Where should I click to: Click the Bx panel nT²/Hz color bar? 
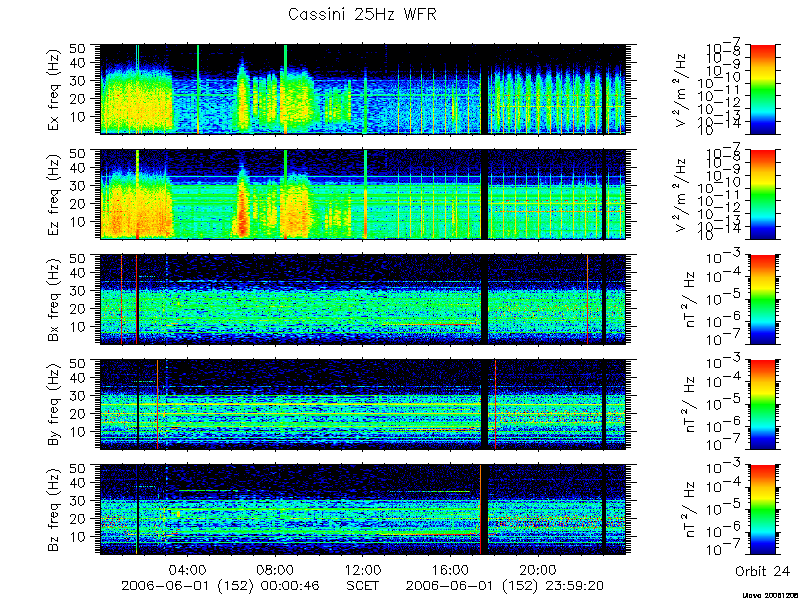(x=762, y=299)
